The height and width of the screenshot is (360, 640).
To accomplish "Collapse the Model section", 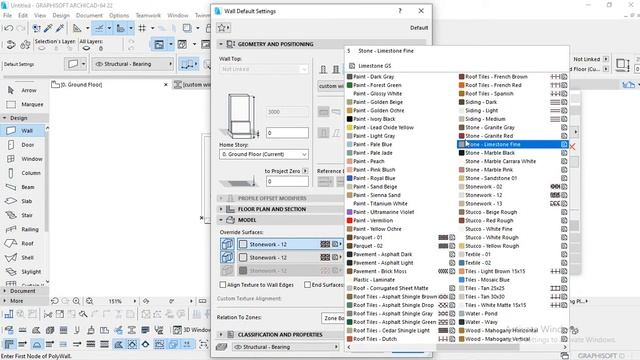I will tap(221, 220).
